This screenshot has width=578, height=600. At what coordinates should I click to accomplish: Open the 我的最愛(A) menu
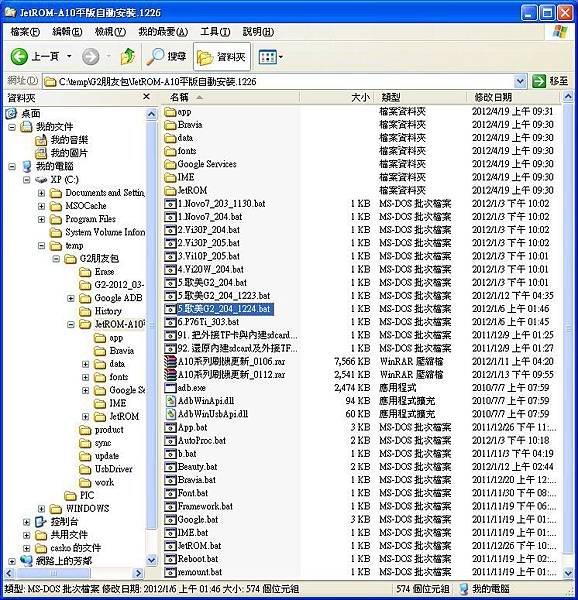point(163,32)
